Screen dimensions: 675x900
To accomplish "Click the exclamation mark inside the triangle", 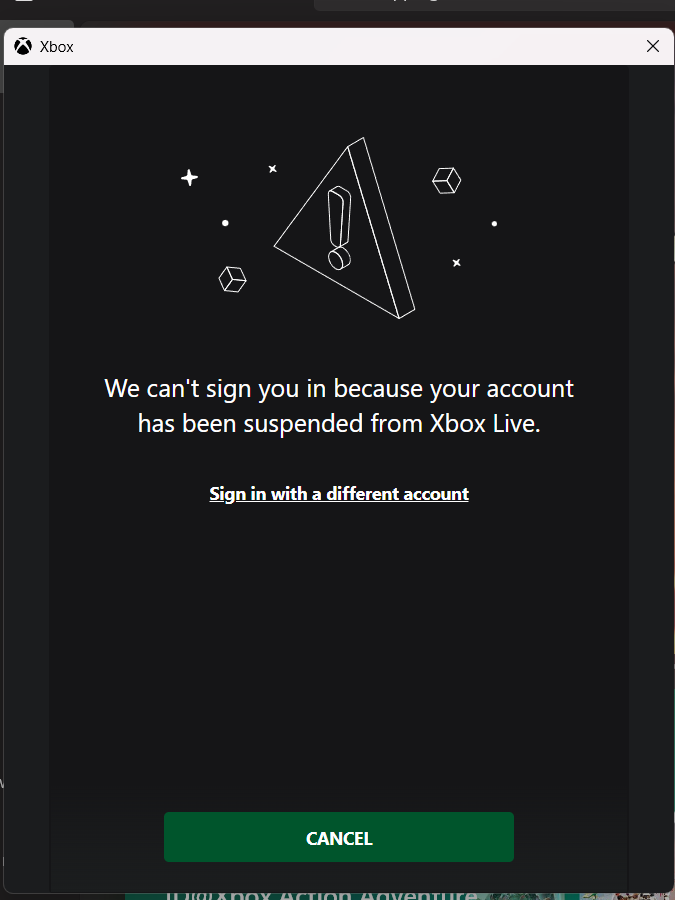I will pyautogui.click(x=339, y=228).
